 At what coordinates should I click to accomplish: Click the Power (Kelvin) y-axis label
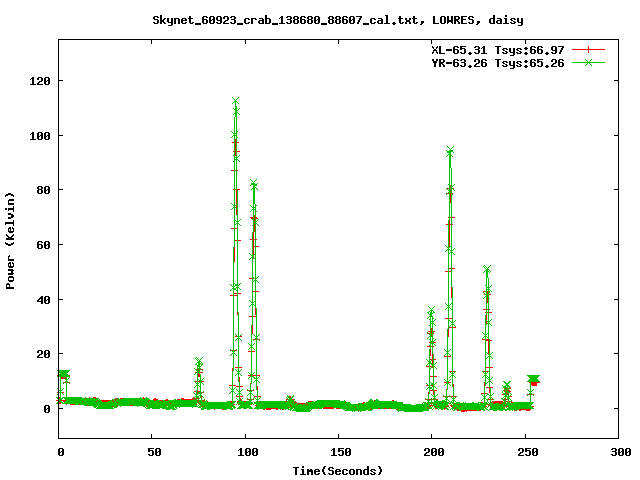(x=10, y=241)
